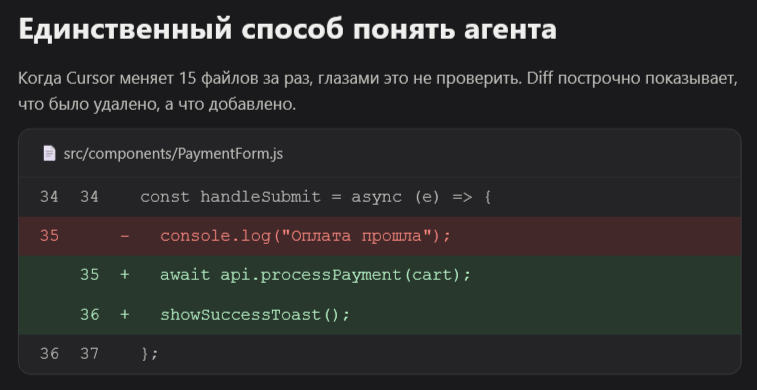Click red old line number 35
Screen dimensions: 757x390
click(x=49, y=236)
